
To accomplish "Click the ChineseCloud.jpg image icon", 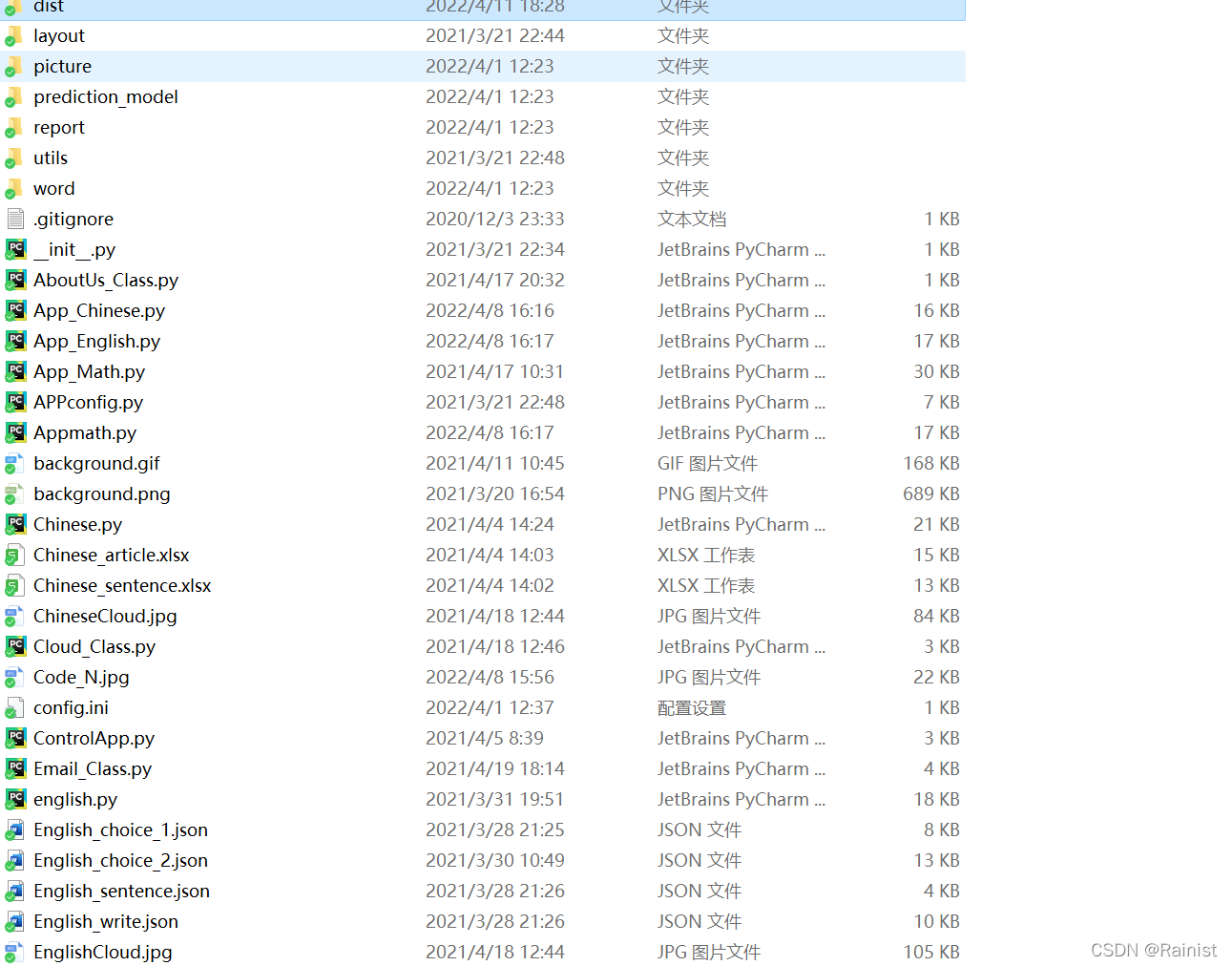I will [x=14, y=617].
